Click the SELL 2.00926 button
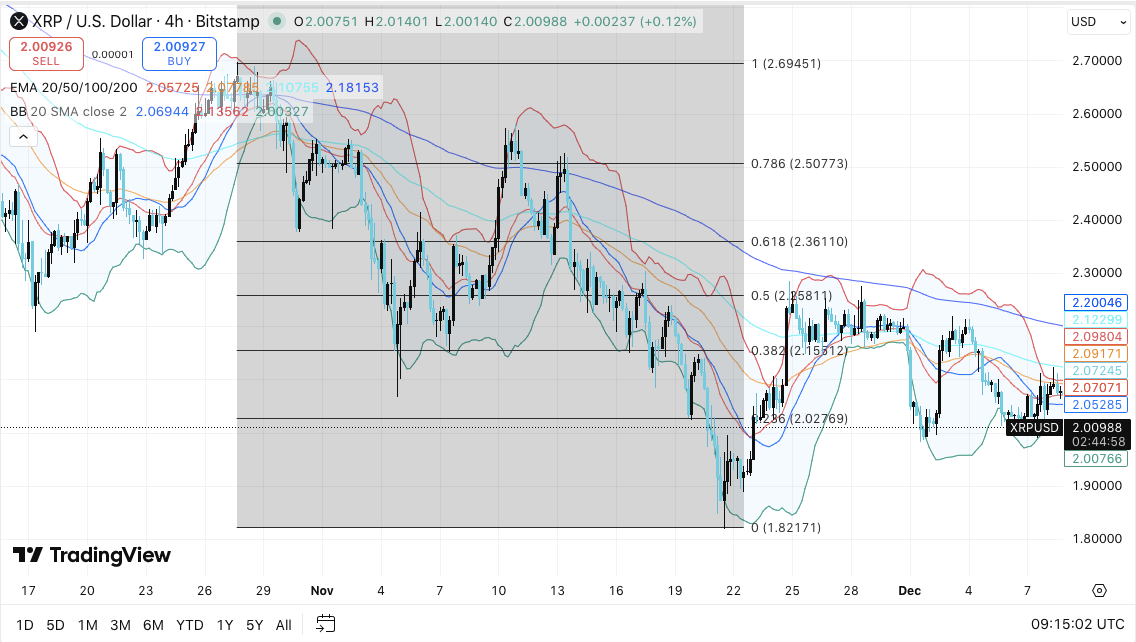Viewport: 1136px width, 642px height. click(46, 54)
